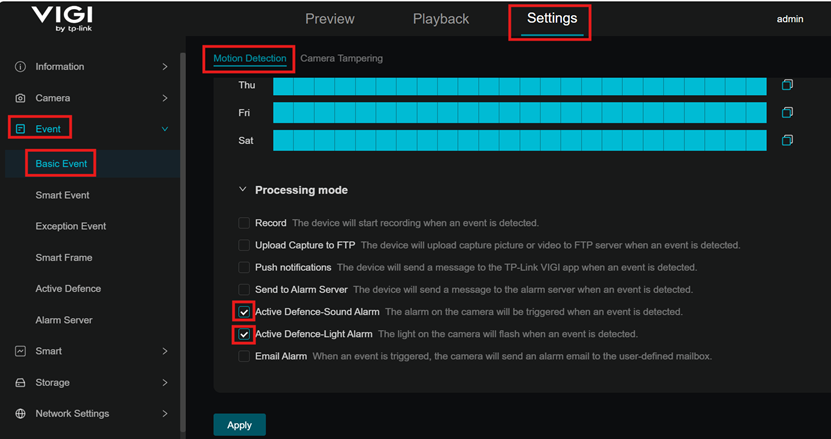Open Smart Frame in sidebar
The height and width of the screenshot is (439, 831).
tap(64, 258)
